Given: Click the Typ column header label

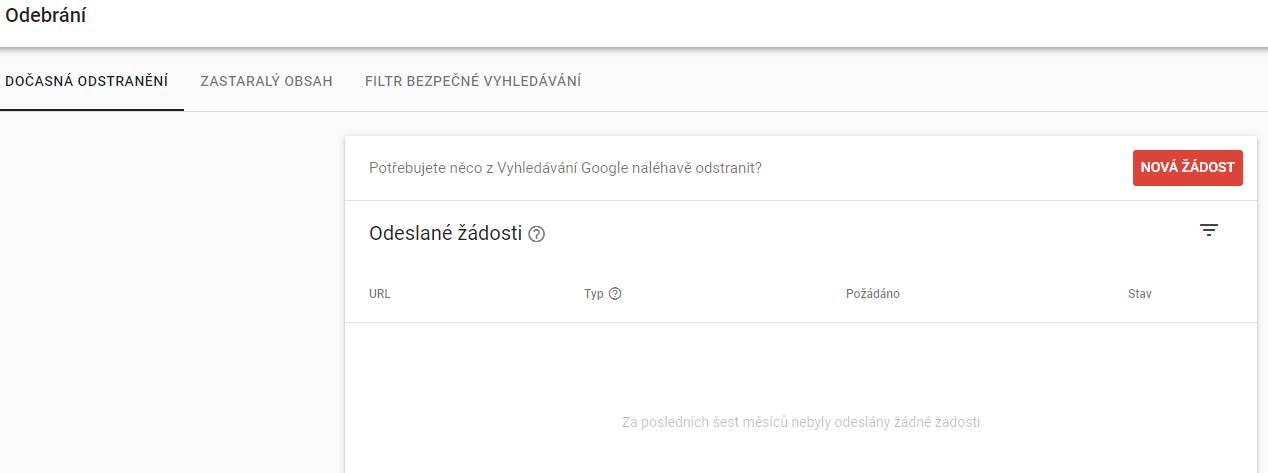Looking at the screenshot, I should (594, 294).
